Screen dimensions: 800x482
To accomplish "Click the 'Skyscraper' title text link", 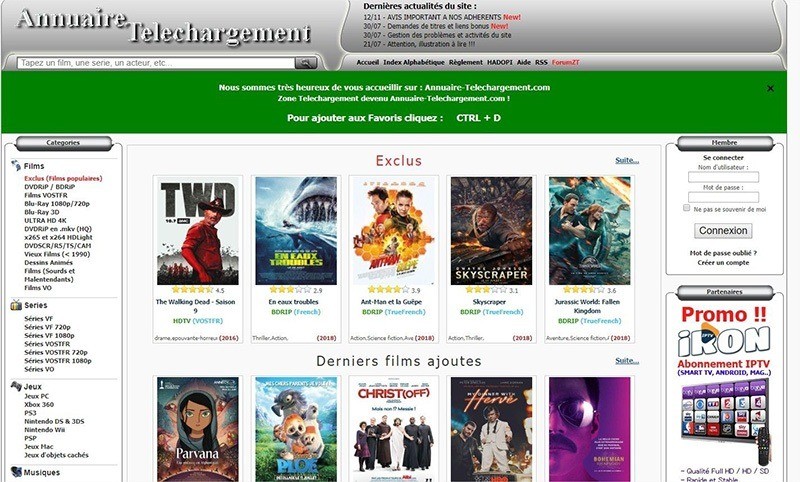I will tap(489, 302).
